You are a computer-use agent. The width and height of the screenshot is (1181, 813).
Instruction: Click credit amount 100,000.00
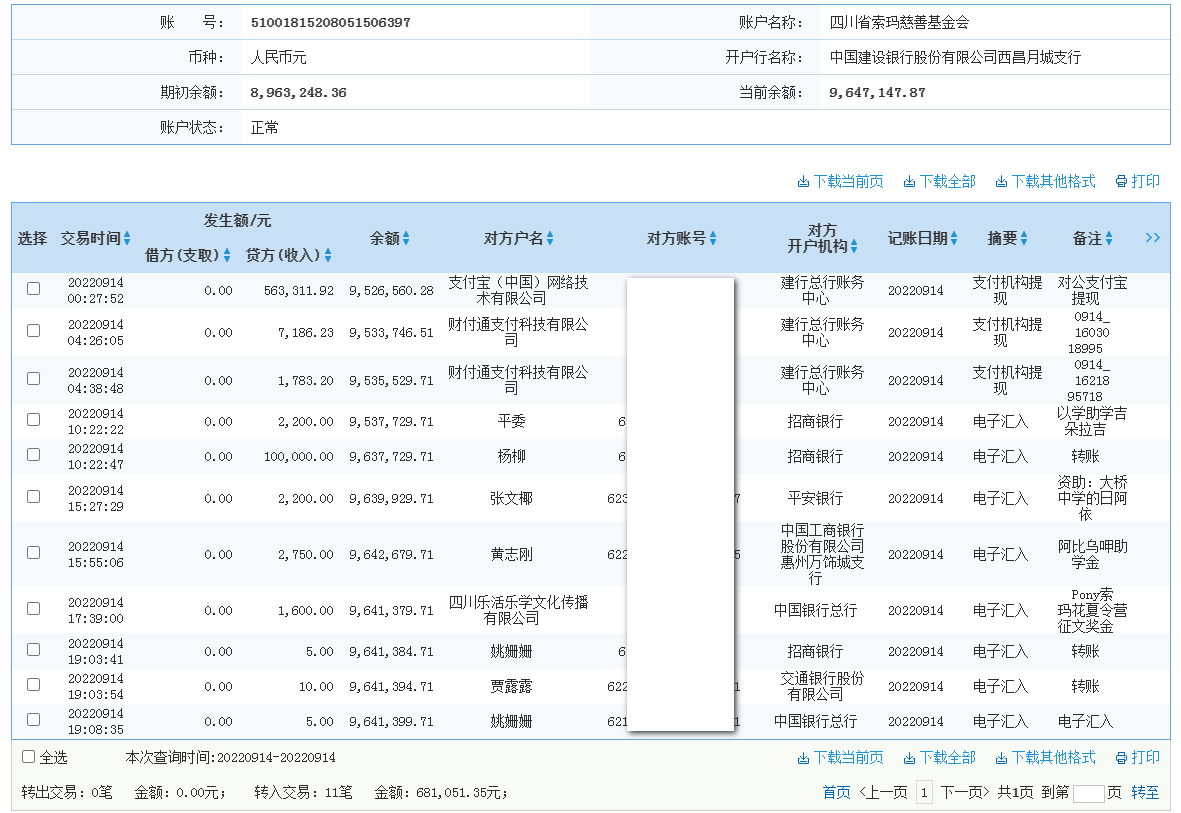pos(298,457)
